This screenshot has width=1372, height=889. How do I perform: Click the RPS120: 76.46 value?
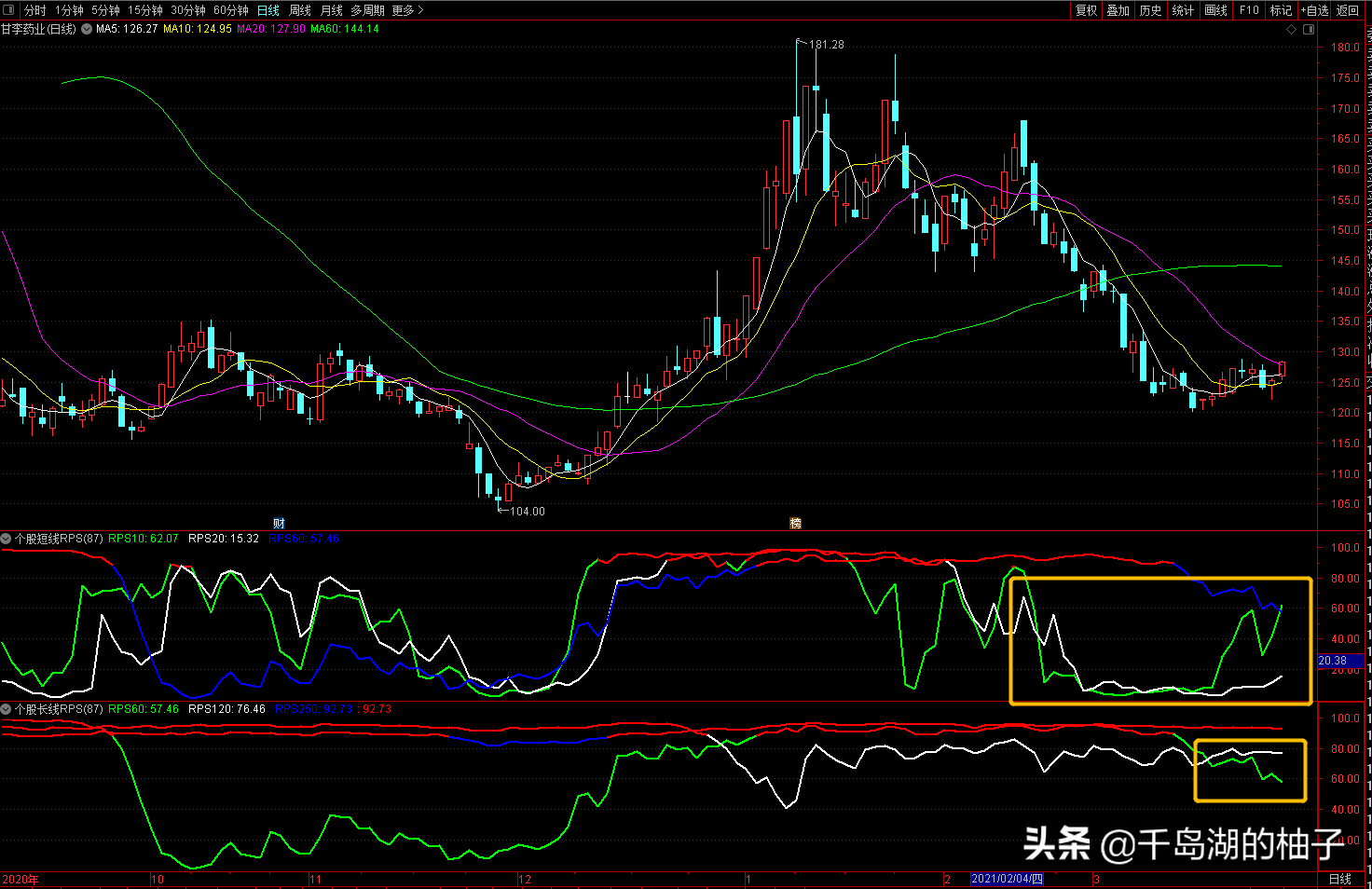226,709
